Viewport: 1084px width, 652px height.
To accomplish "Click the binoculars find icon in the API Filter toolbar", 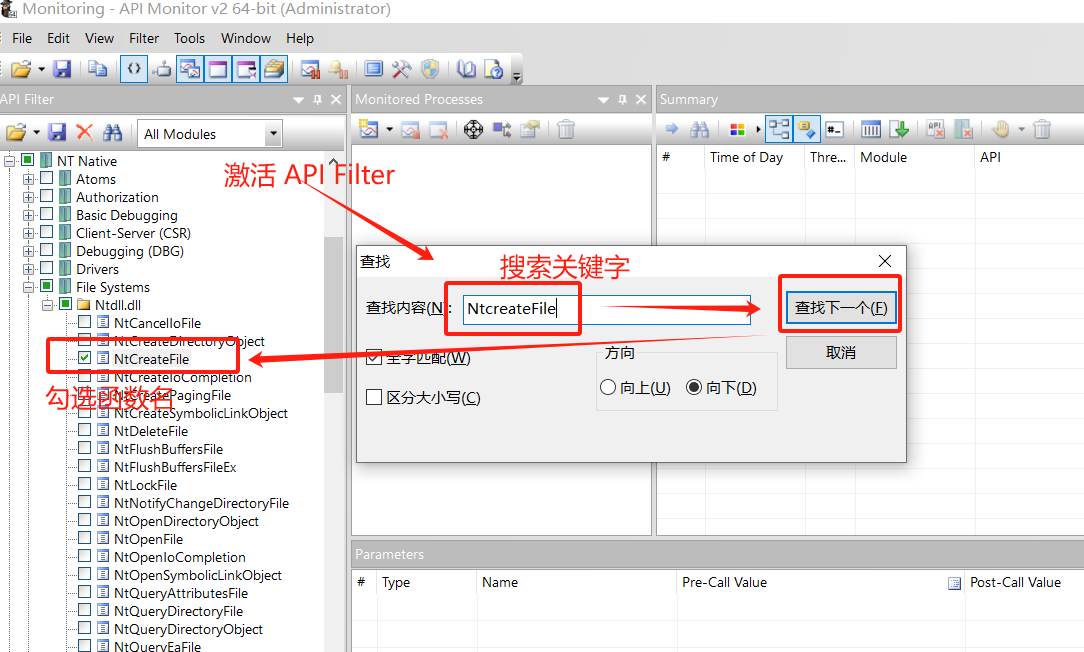I will coord(112,132).
